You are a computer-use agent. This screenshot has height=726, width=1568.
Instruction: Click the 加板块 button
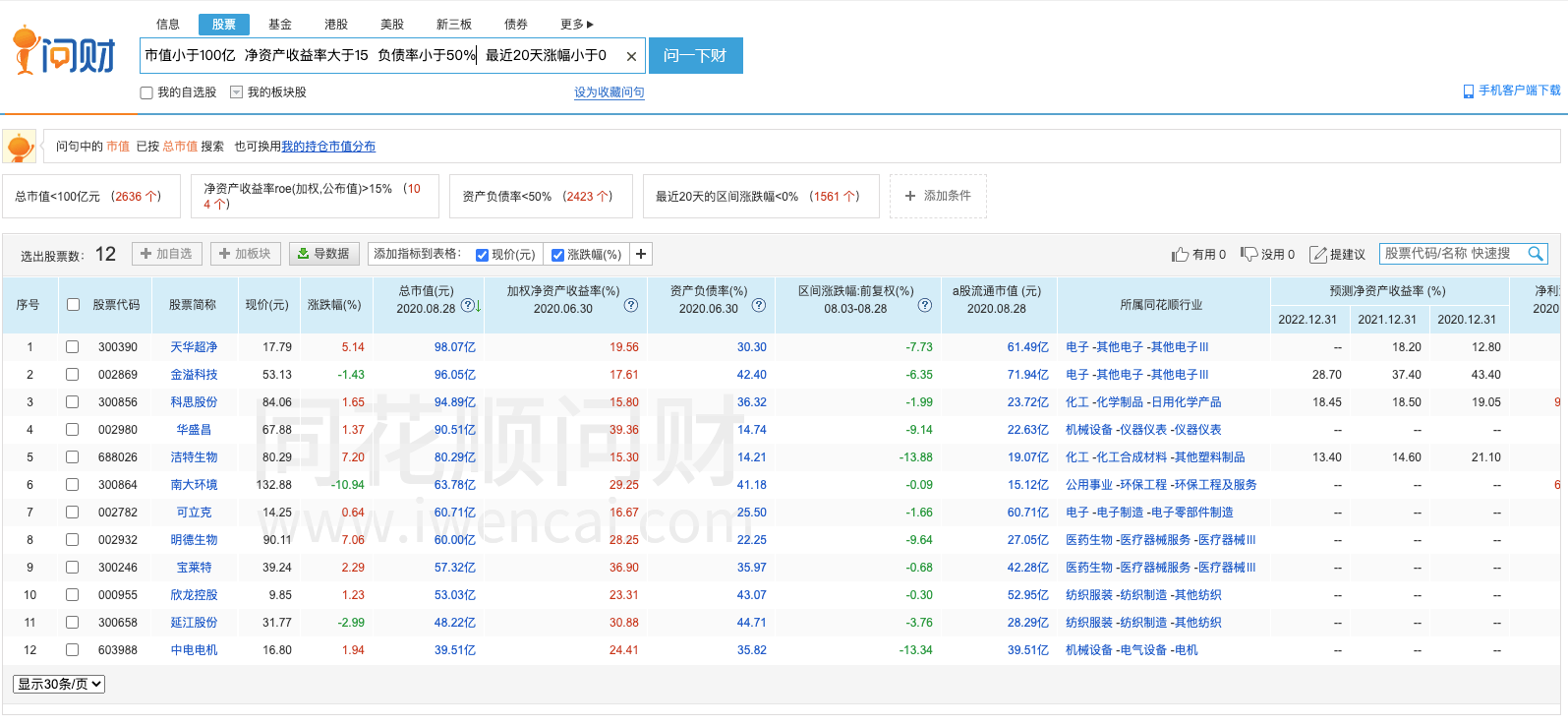[x=246, y=254]
